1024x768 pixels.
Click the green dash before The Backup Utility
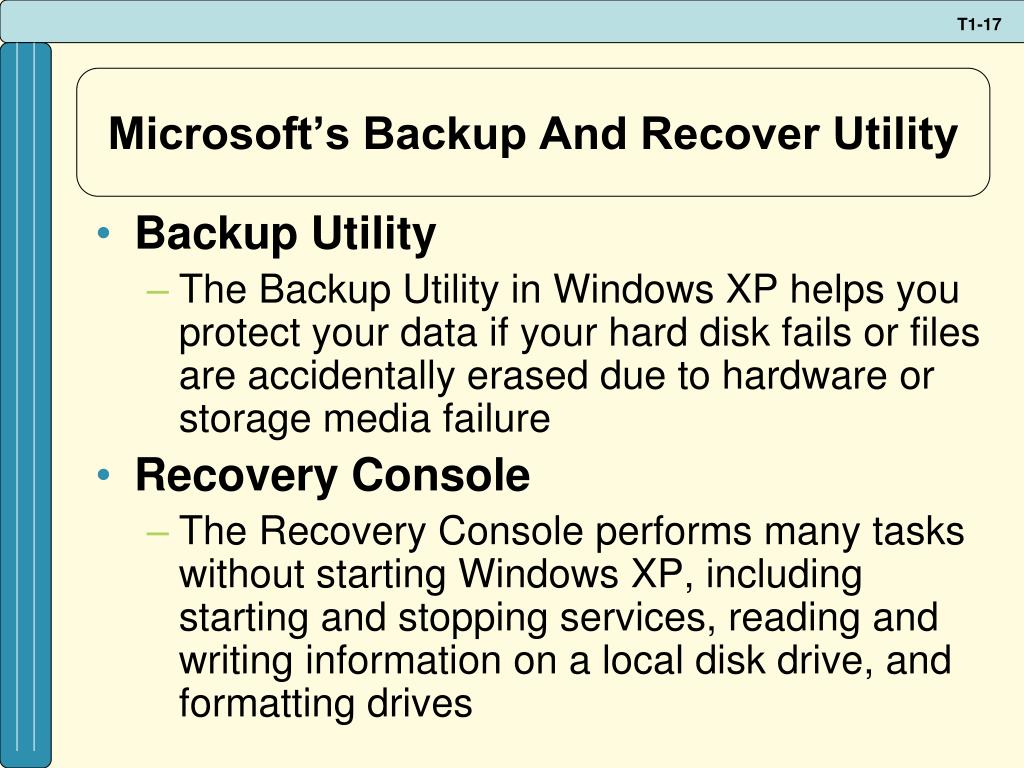pyautogui.click(x=158, y=291)
